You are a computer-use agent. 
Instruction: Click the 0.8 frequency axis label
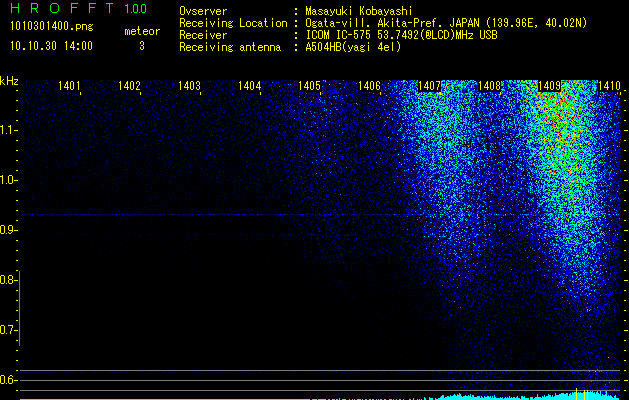point(8,280)
